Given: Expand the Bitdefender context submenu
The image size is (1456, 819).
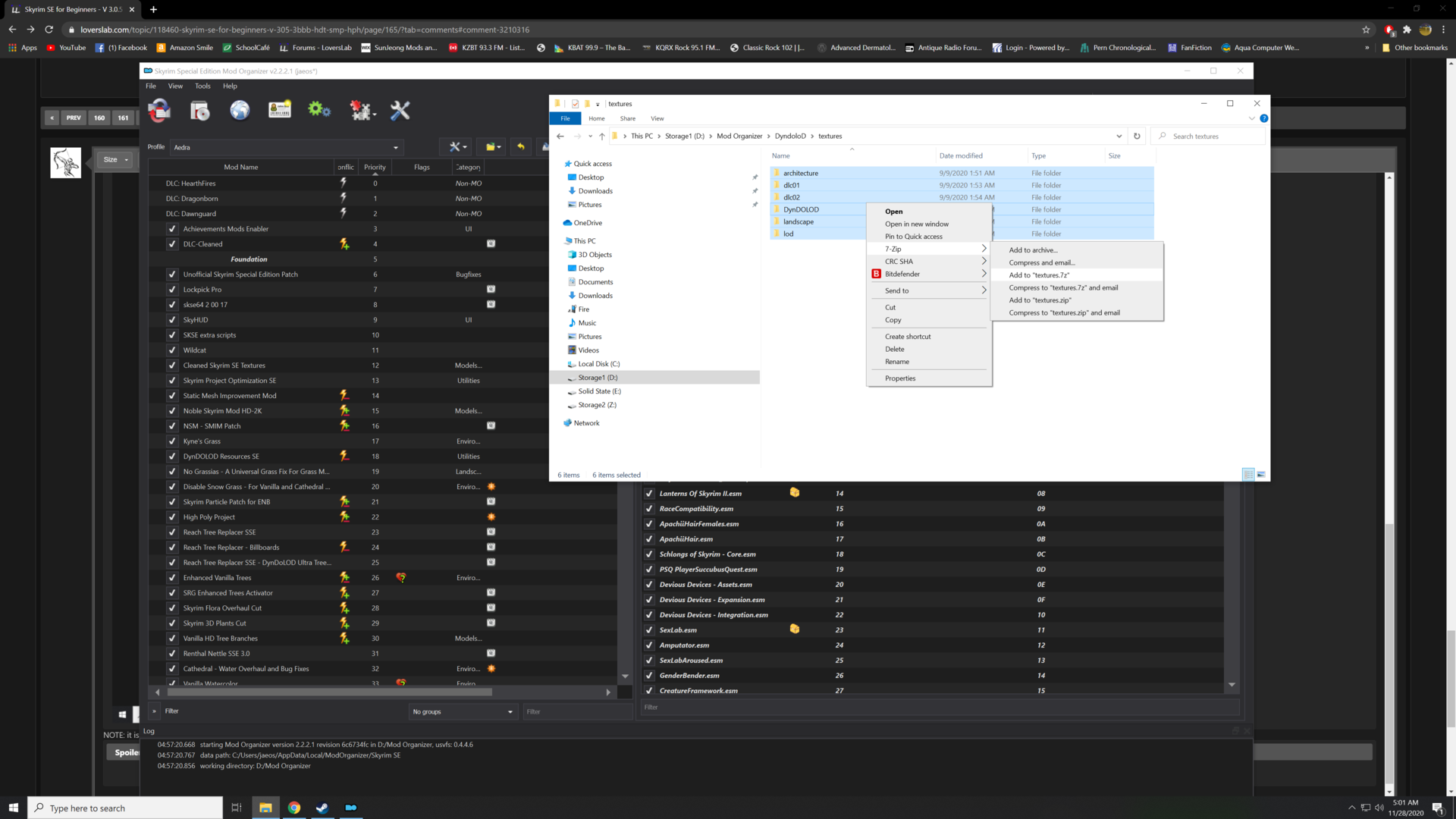Looking at the screenshot, I should pyautogui.click(x=929, y=274).
